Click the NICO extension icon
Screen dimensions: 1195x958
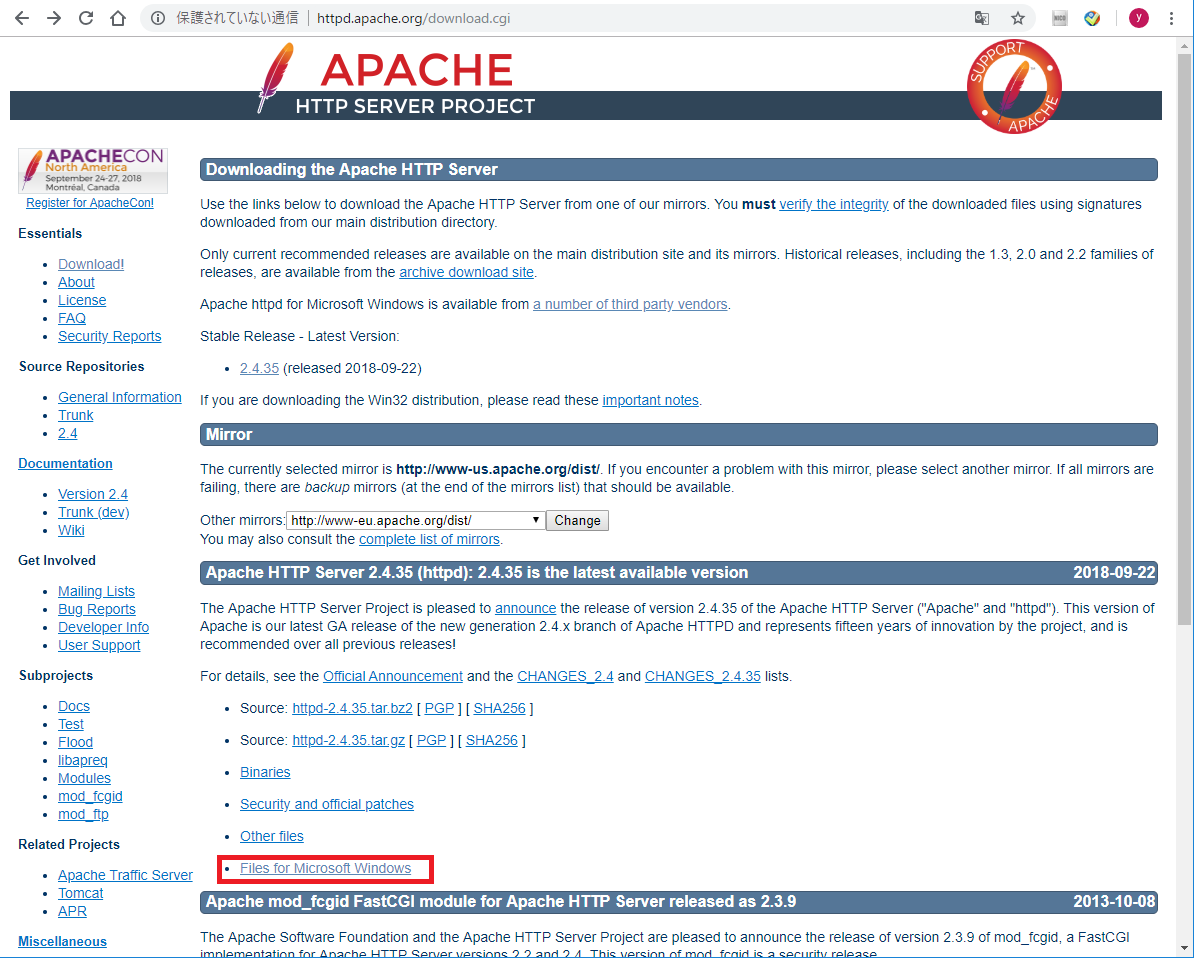point(1059,17)
